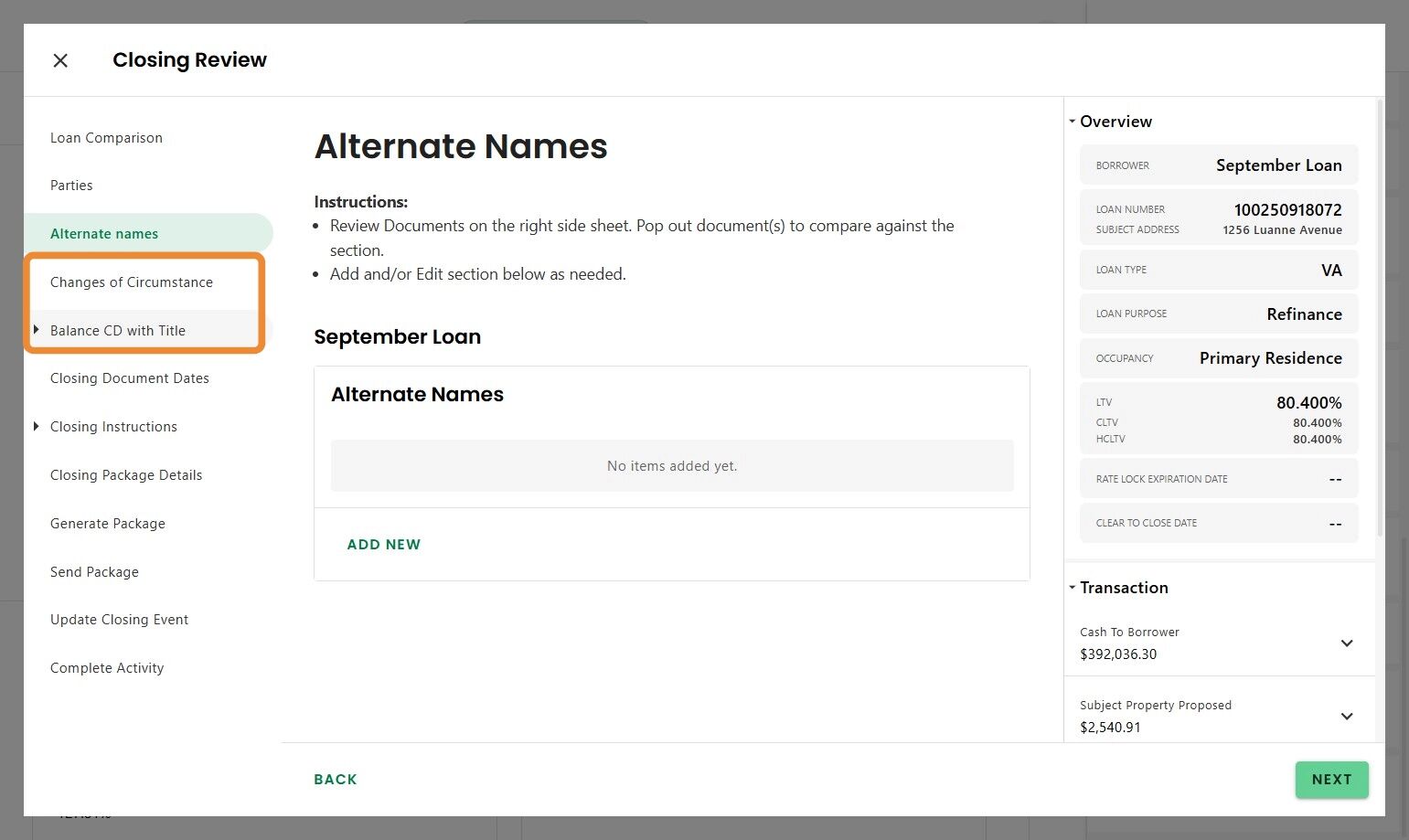The width and height of the screenshot is (1409, 840).
Task: Close the Closing Review dialog
Action: point(60,60)
